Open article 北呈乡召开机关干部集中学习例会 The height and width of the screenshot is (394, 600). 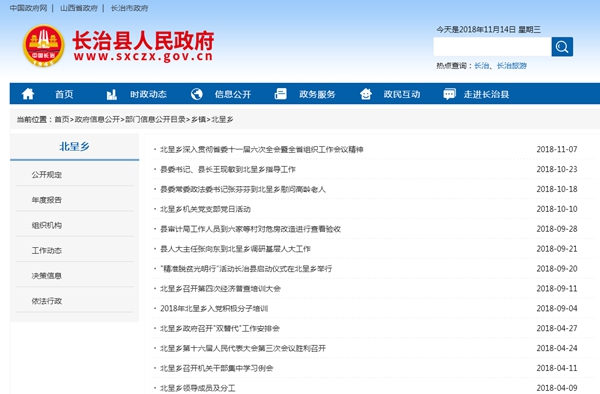(x=216, y=368)
